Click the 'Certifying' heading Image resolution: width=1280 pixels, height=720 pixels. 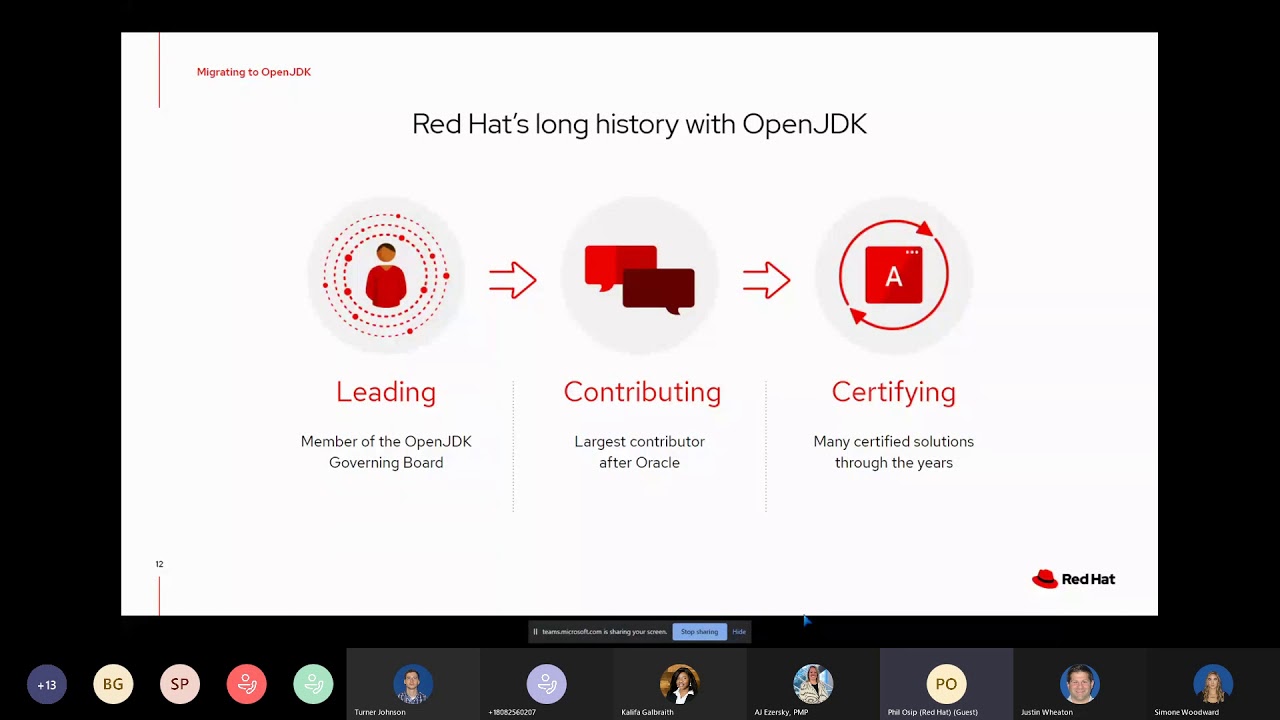click(x=894, y=392)
